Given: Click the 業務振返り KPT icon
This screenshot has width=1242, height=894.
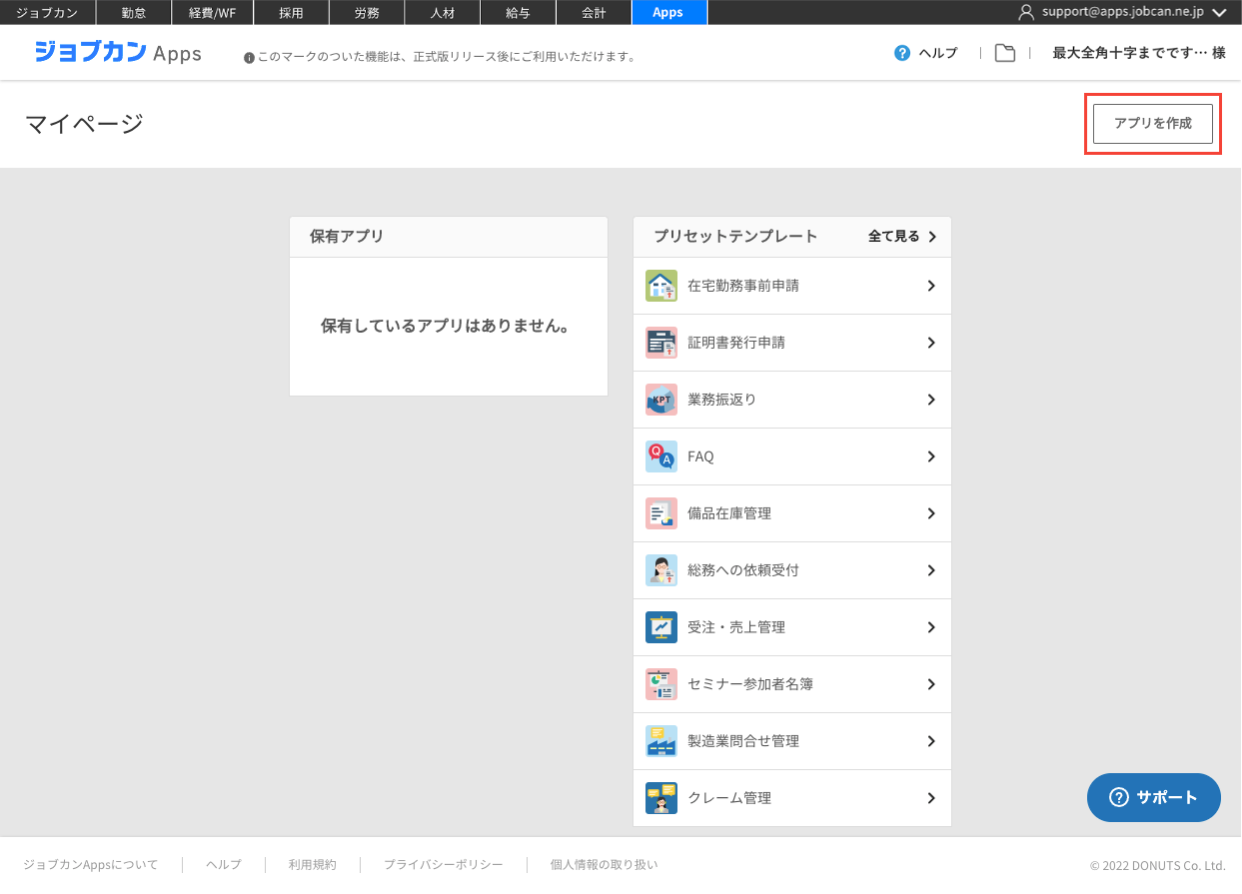Looking at the screenshot, I should coord(661,400).
